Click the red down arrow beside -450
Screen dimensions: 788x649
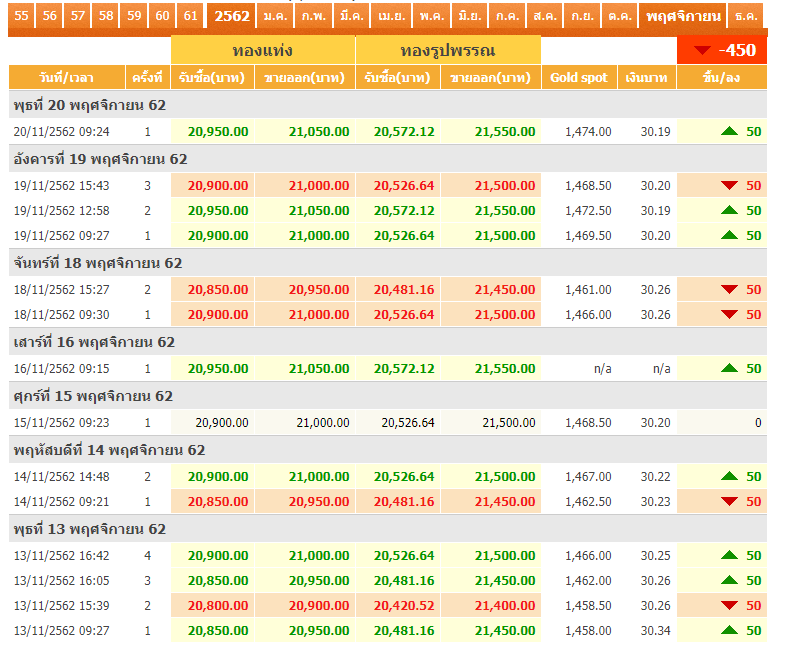click(x=703, y=51)
